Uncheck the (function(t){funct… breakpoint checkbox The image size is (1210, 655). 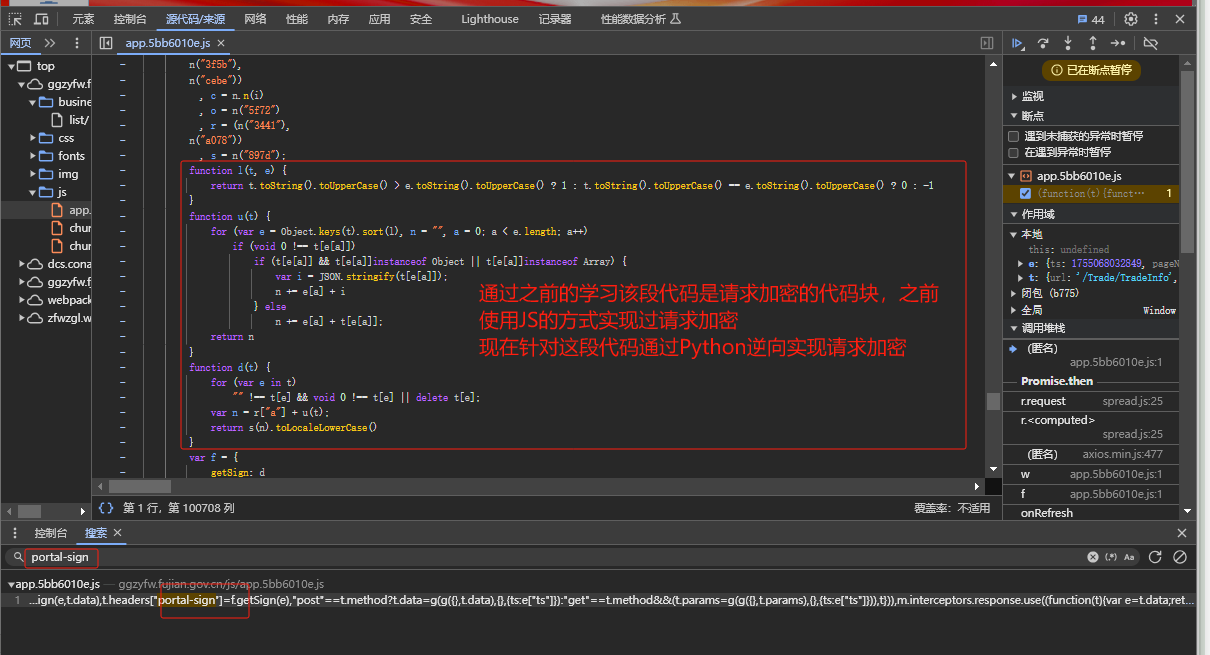(x=1025, y=193)
